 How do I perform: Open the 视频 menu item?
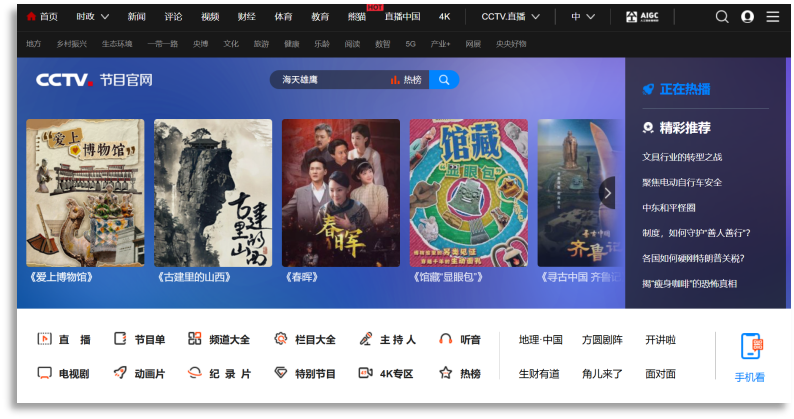pyautogui.click(x=210, y=17)
